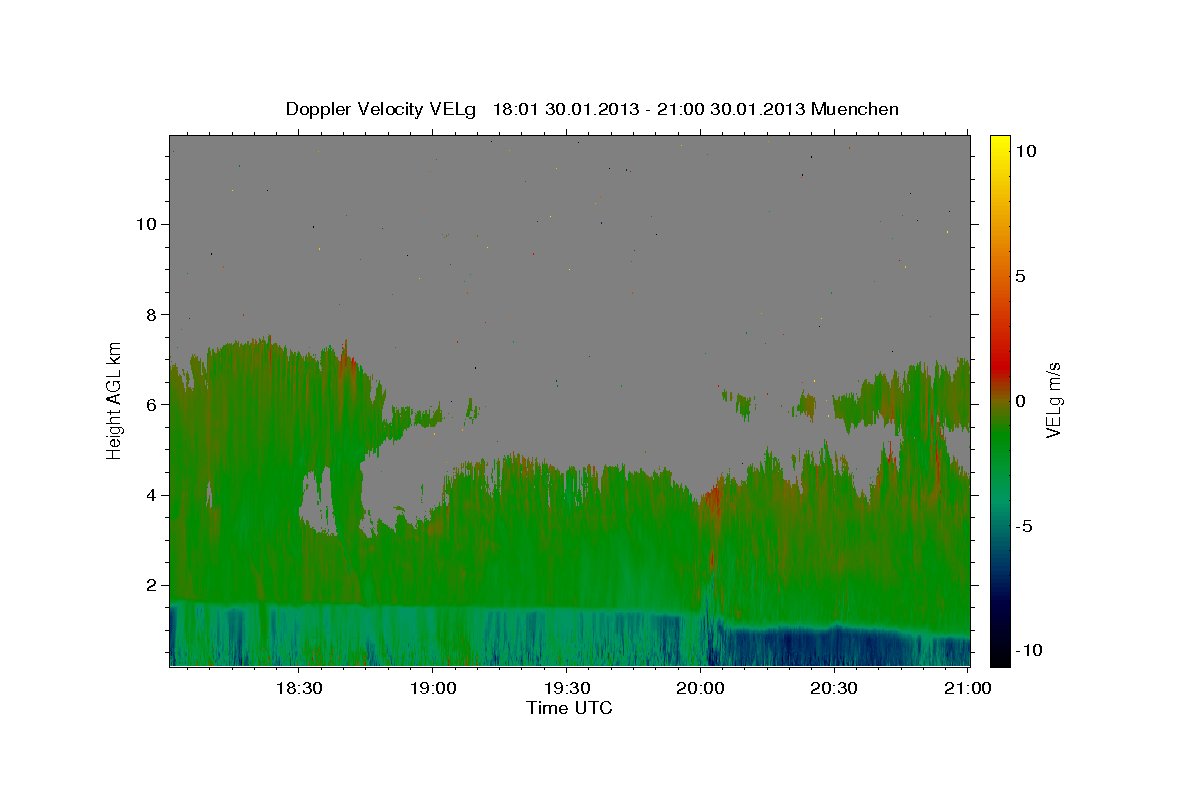
Task: Click the colorbar value label -10
Action: point(1028,650)
